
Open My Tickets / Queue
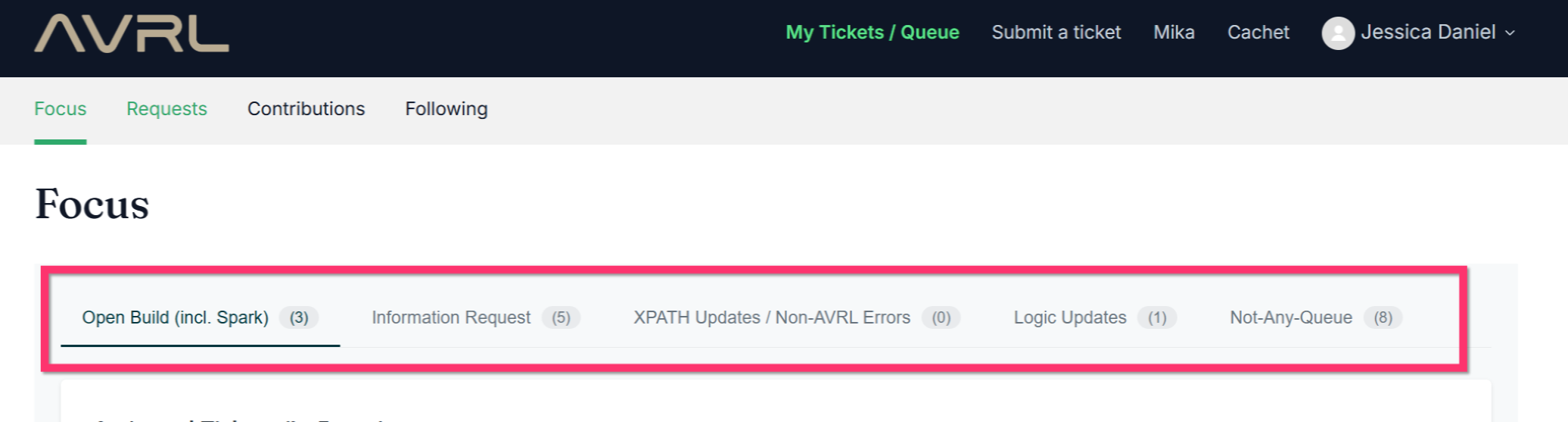pos(872,33)
